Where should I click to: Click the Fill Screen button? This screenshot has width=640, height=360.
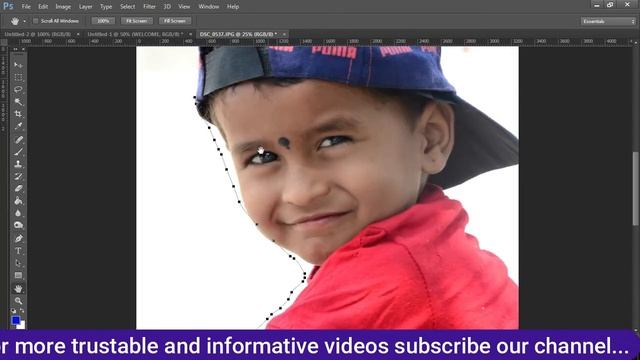(175, 21)
